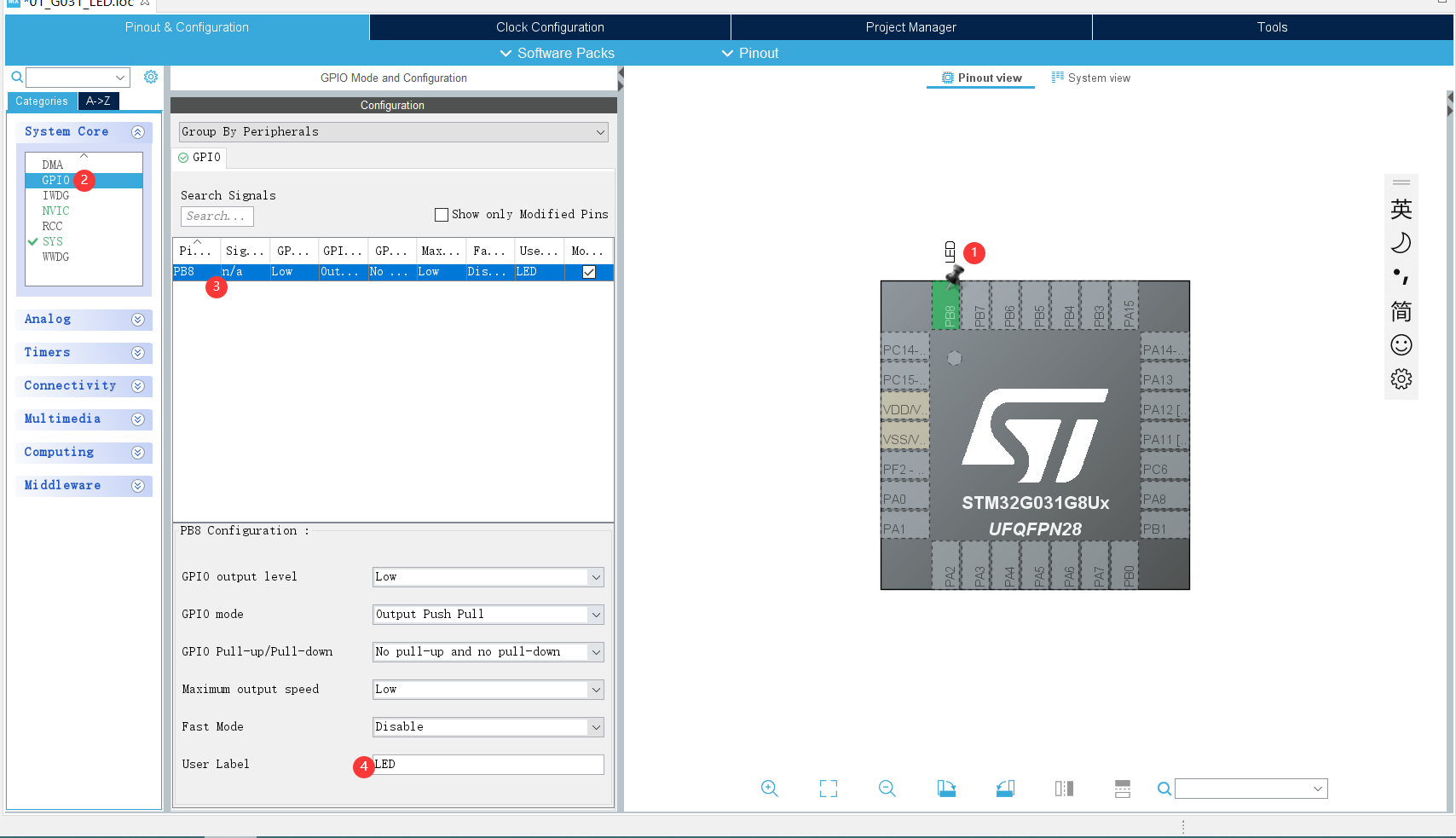The width and height of the screenshot is (1456, 838).
Task: Select NVIC in System Core list
Action: click(x=56, y=211)
